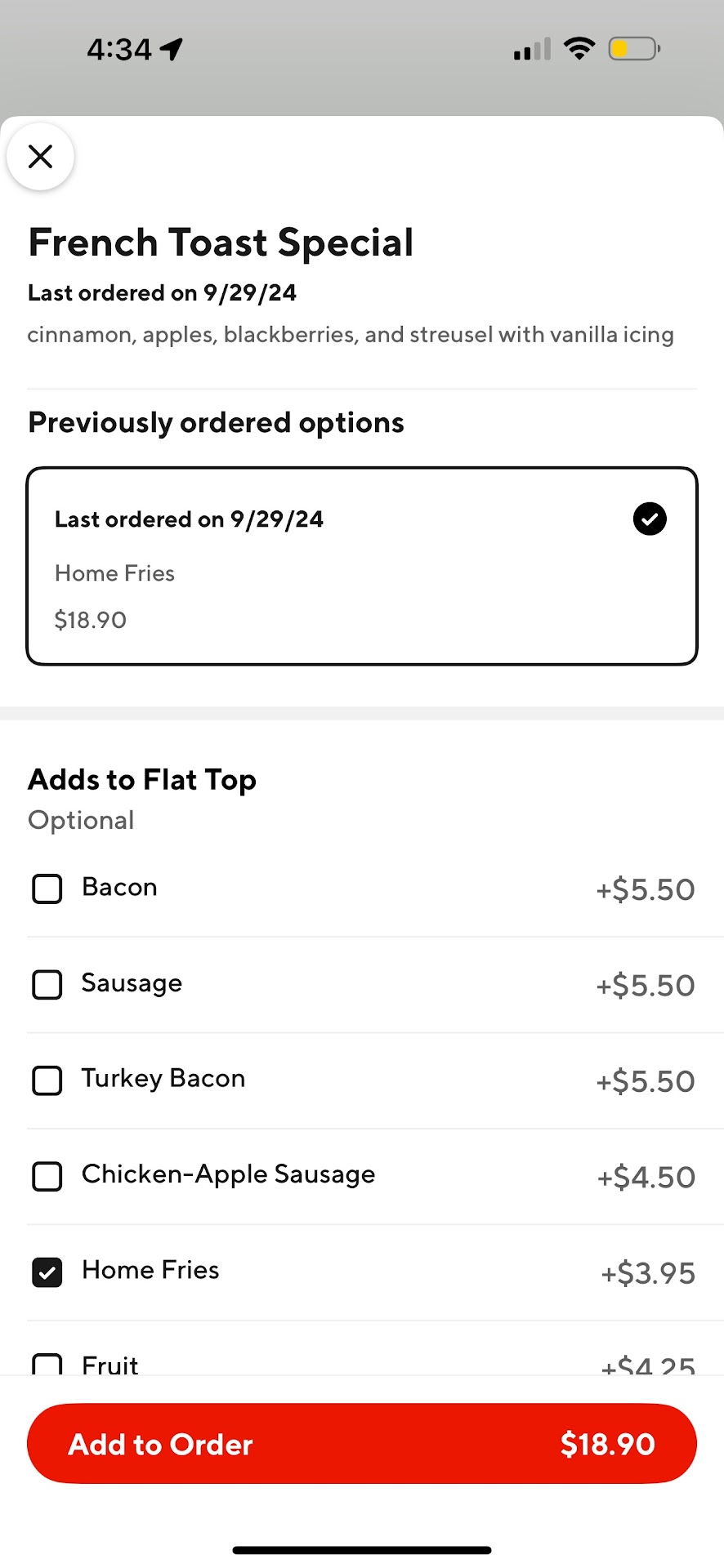
Task: Check the Bacon add-on checkbox
Action: pyautogui.click(x=47, y=889)
